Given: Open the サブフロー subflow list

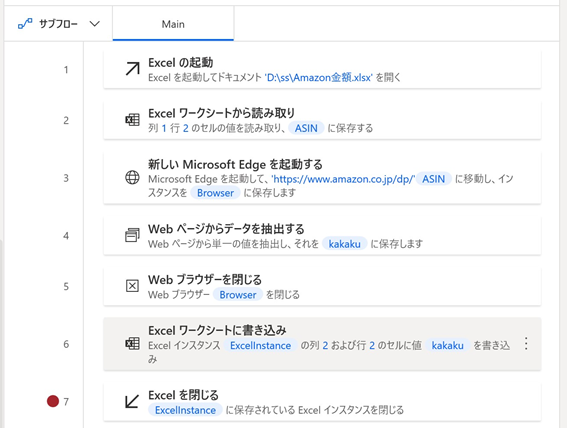Looking at the screenshot, I should 59,24.
